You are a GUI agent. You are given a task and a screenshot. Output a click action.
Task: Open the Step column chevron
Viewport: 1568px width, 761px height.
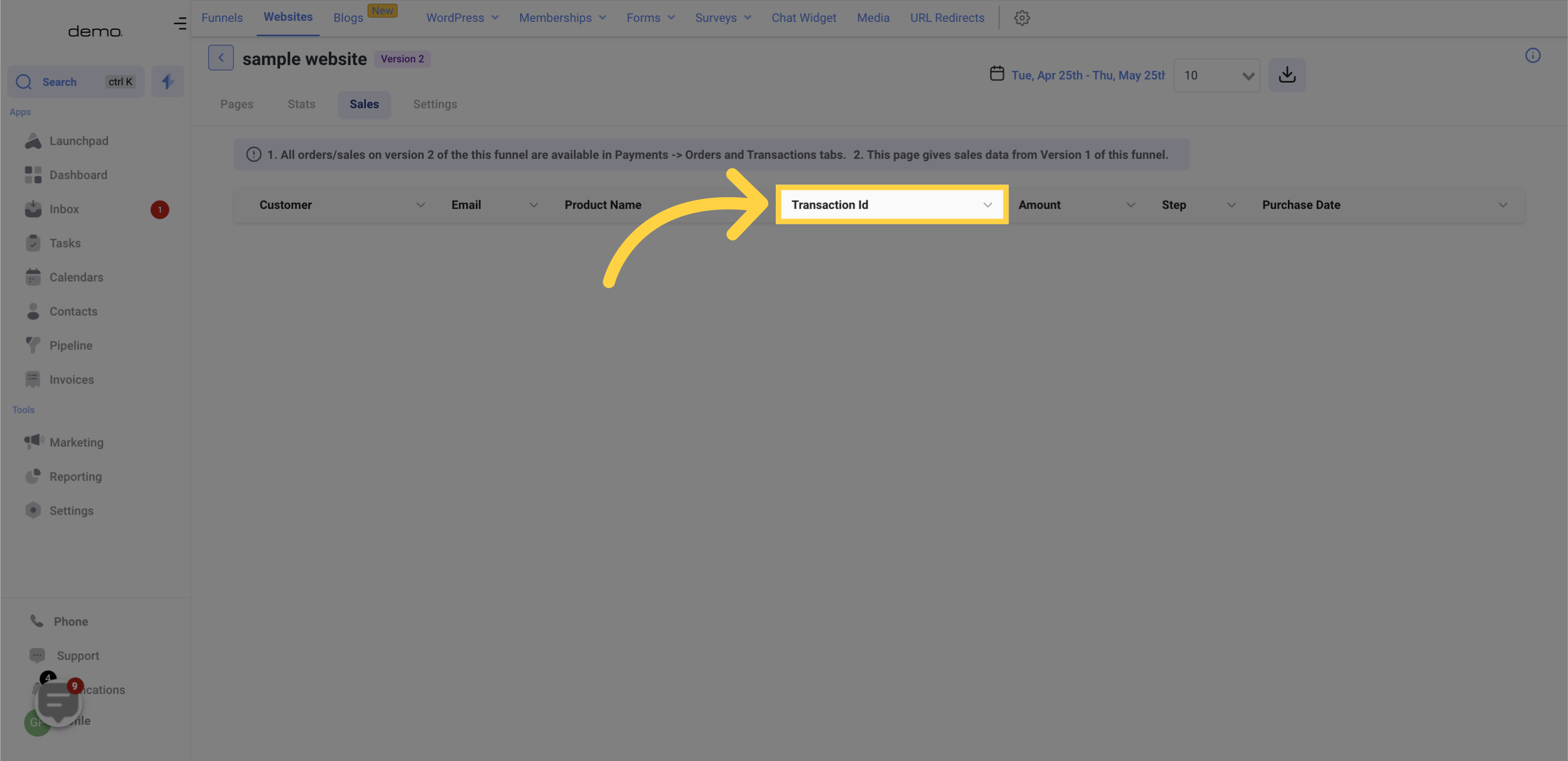click(x=1231, y=205)
